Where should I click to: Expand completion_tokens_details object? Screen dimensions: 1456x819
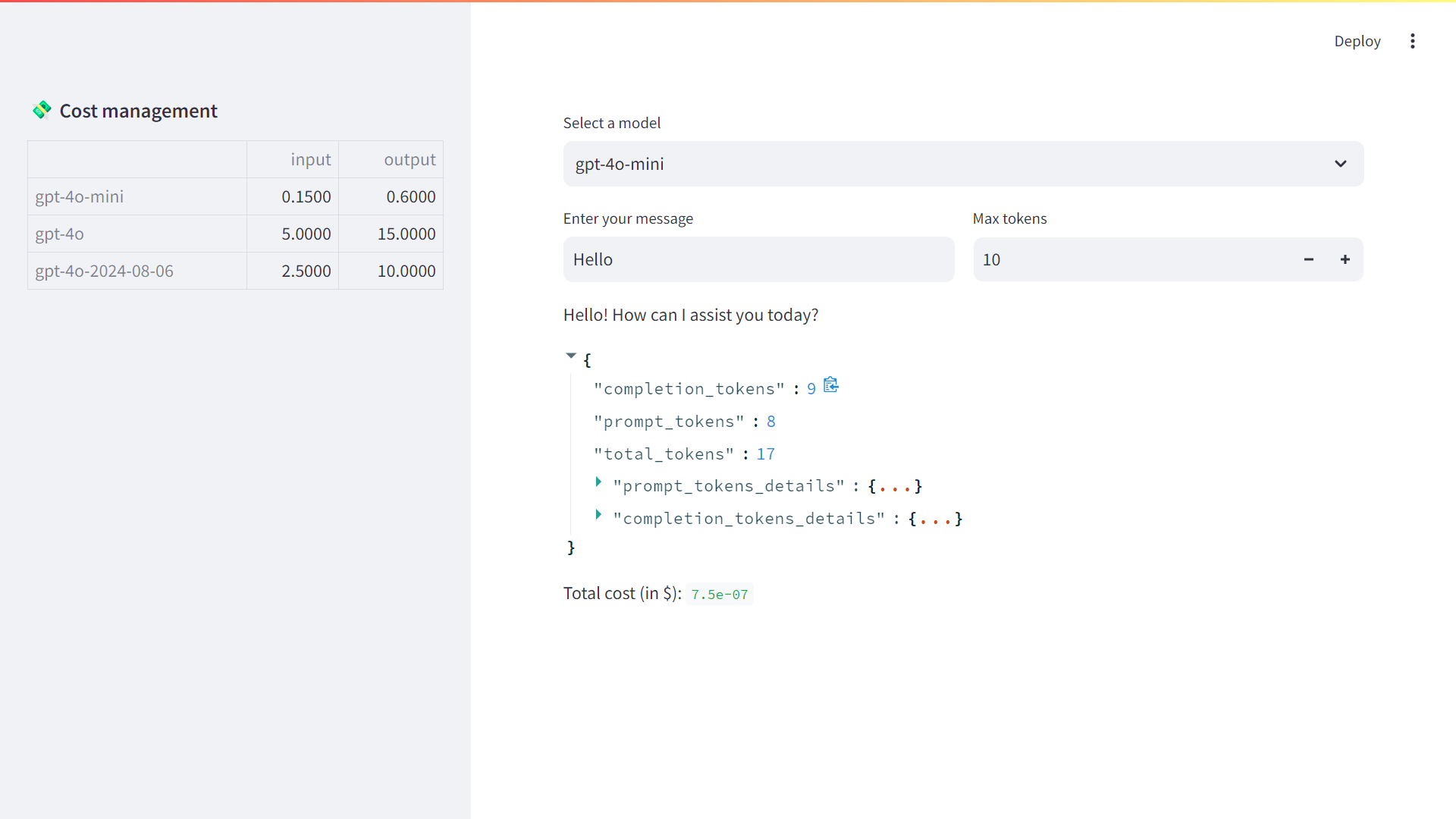pyautogui.click(x=598, y=514)
